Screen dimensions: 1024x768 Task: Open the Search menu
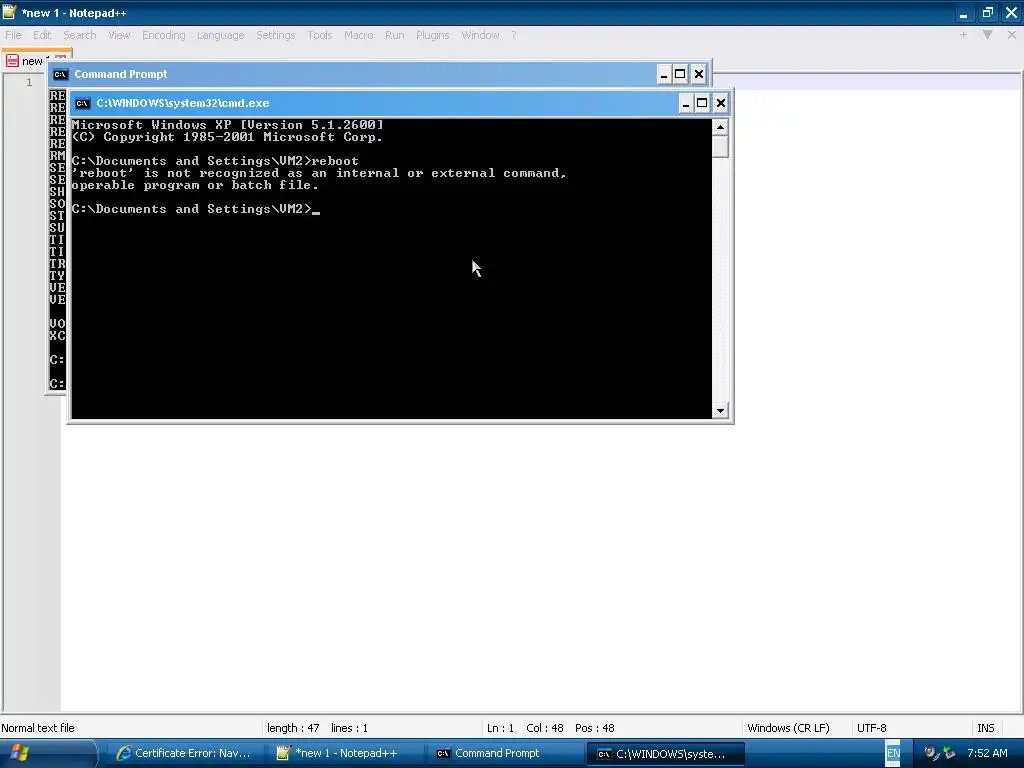[x=80, y=35]
